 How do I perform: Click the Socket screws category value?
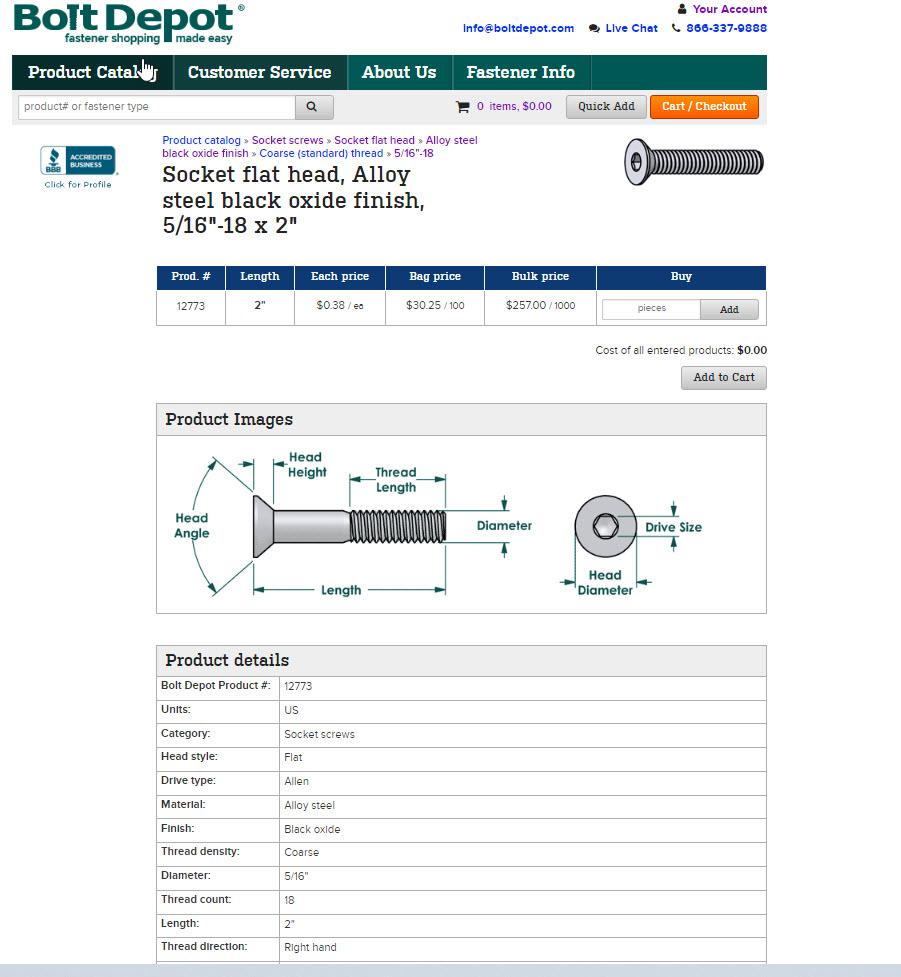(x=319, y=735)
